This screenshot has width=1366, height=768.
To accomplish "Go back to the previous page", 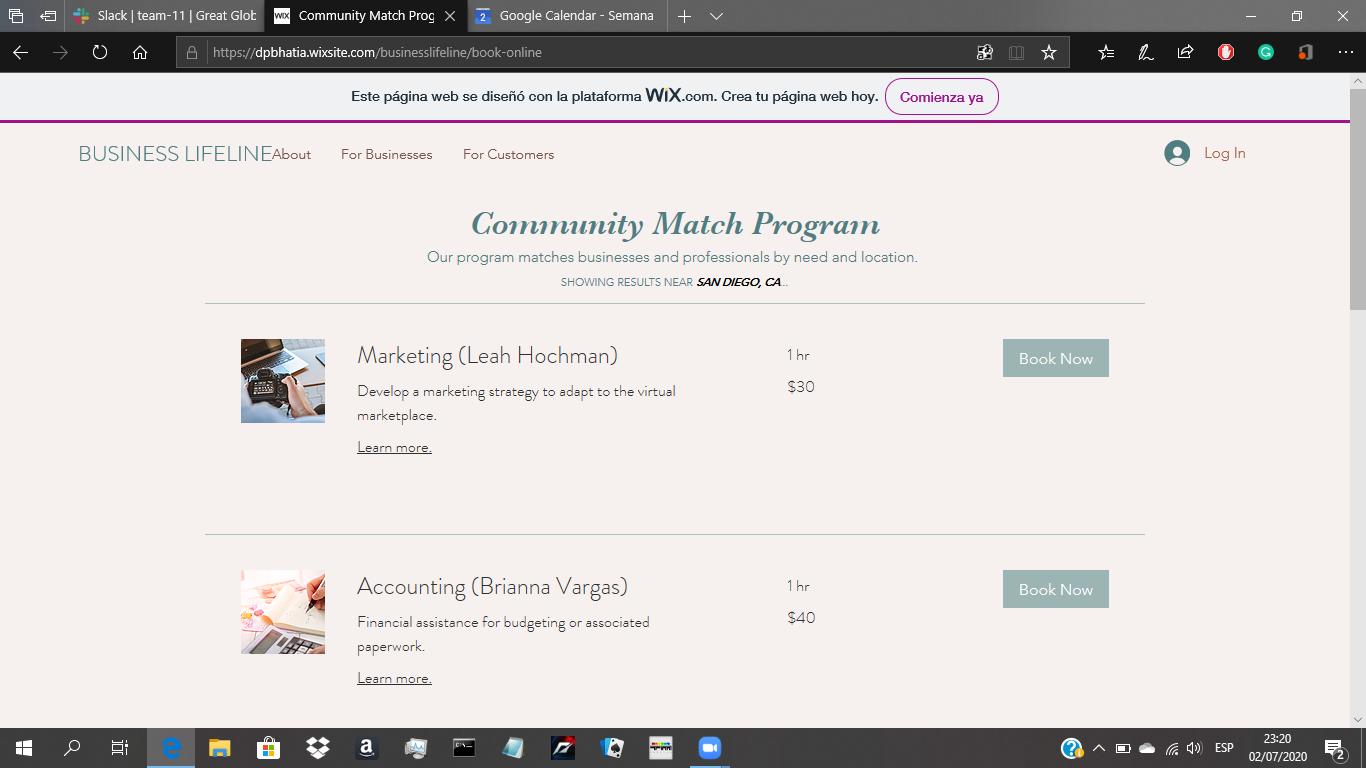I will pyautogui.click(x=20, y=52).
